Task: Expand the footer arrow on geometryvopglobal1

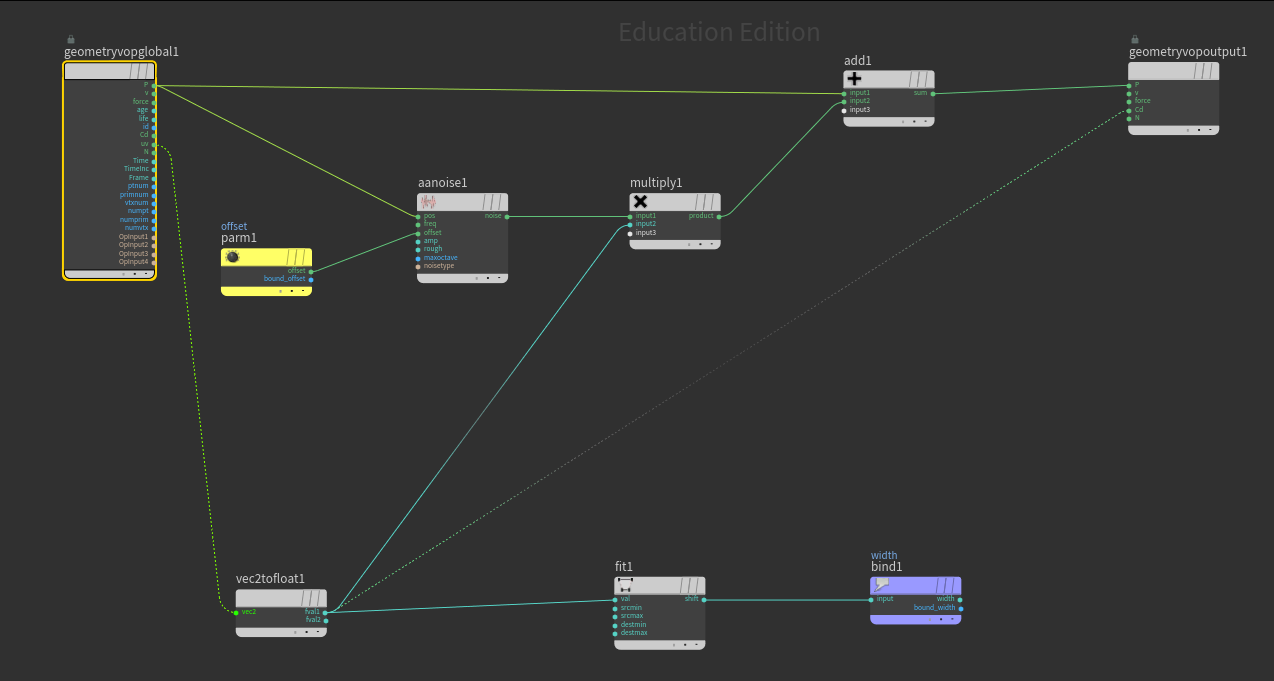Action: pos(146,273)
